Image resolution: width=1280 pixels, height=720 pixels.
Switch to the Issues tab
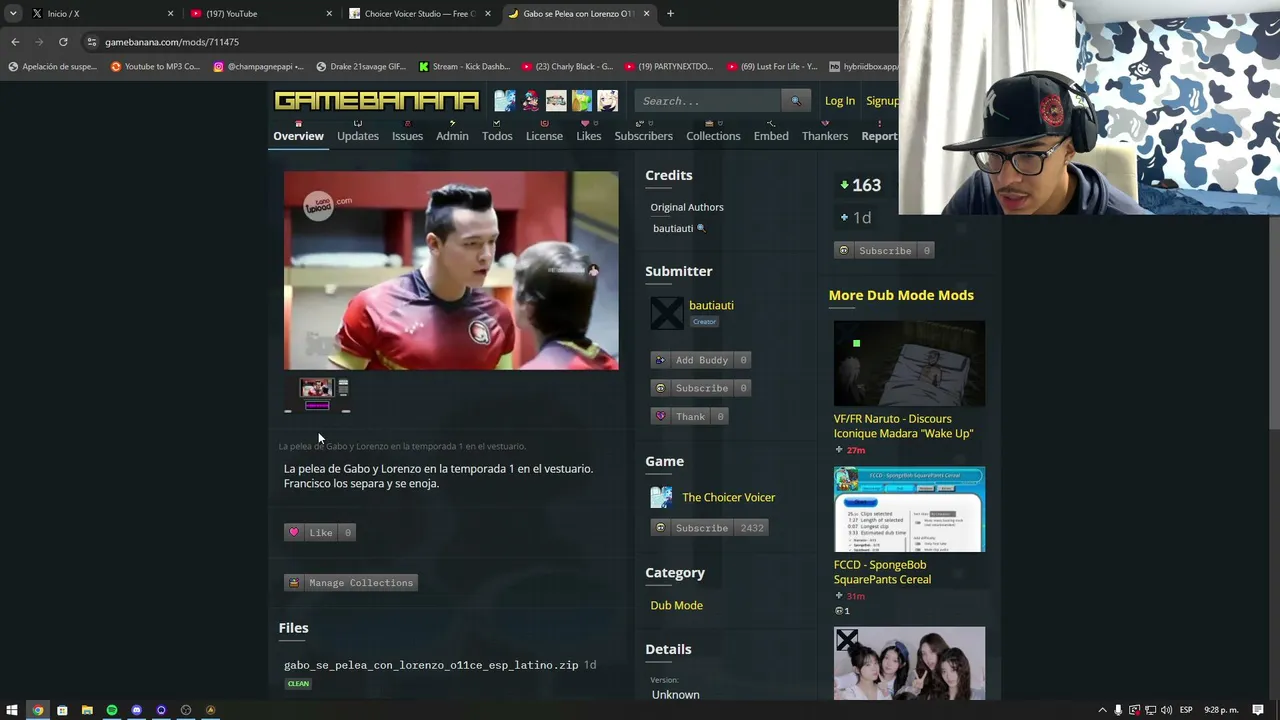(407, 136)
